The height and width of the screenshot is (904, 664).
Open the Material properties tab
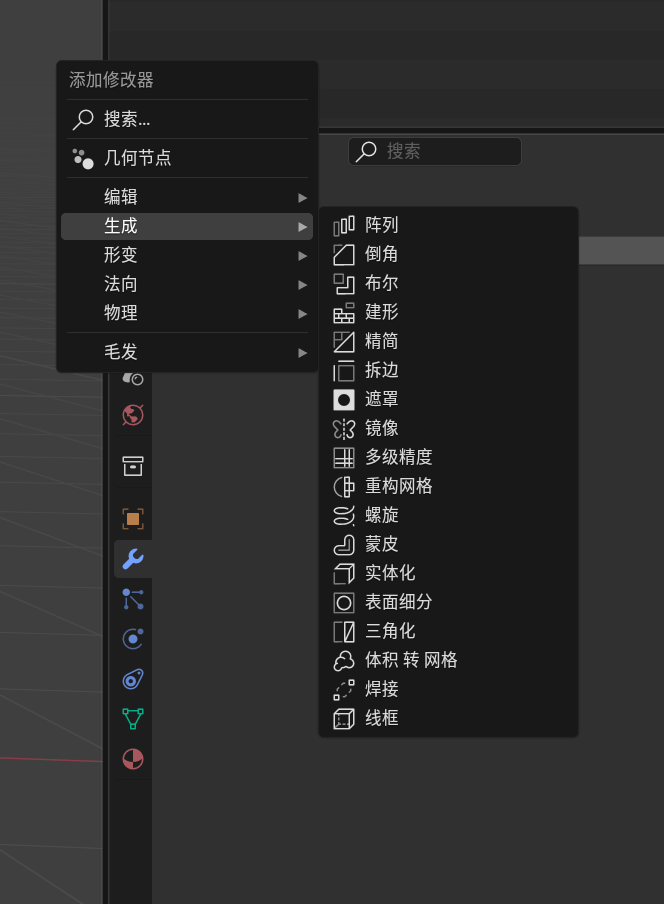pos(133,759)
